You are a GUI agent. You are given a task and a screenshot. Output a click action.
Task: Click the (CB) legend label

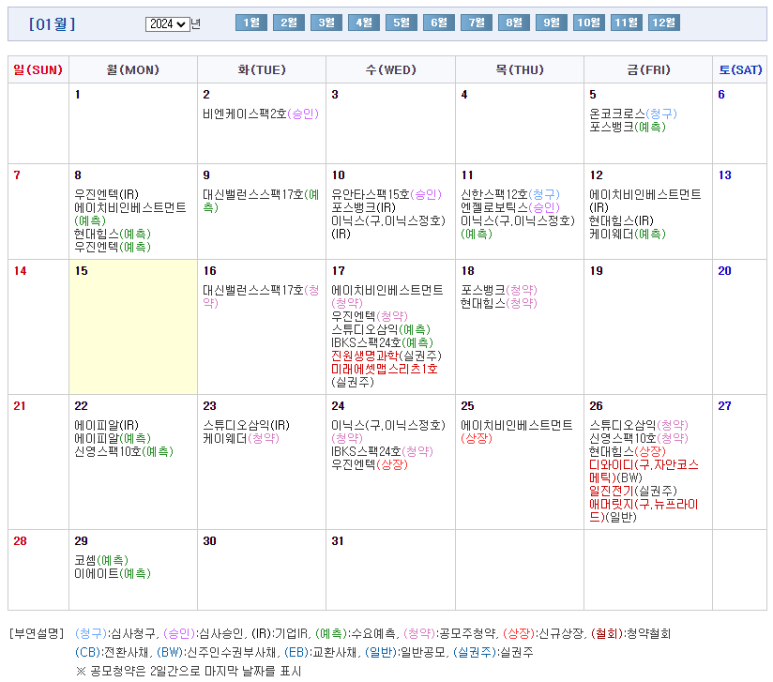[x=88, y=652]
